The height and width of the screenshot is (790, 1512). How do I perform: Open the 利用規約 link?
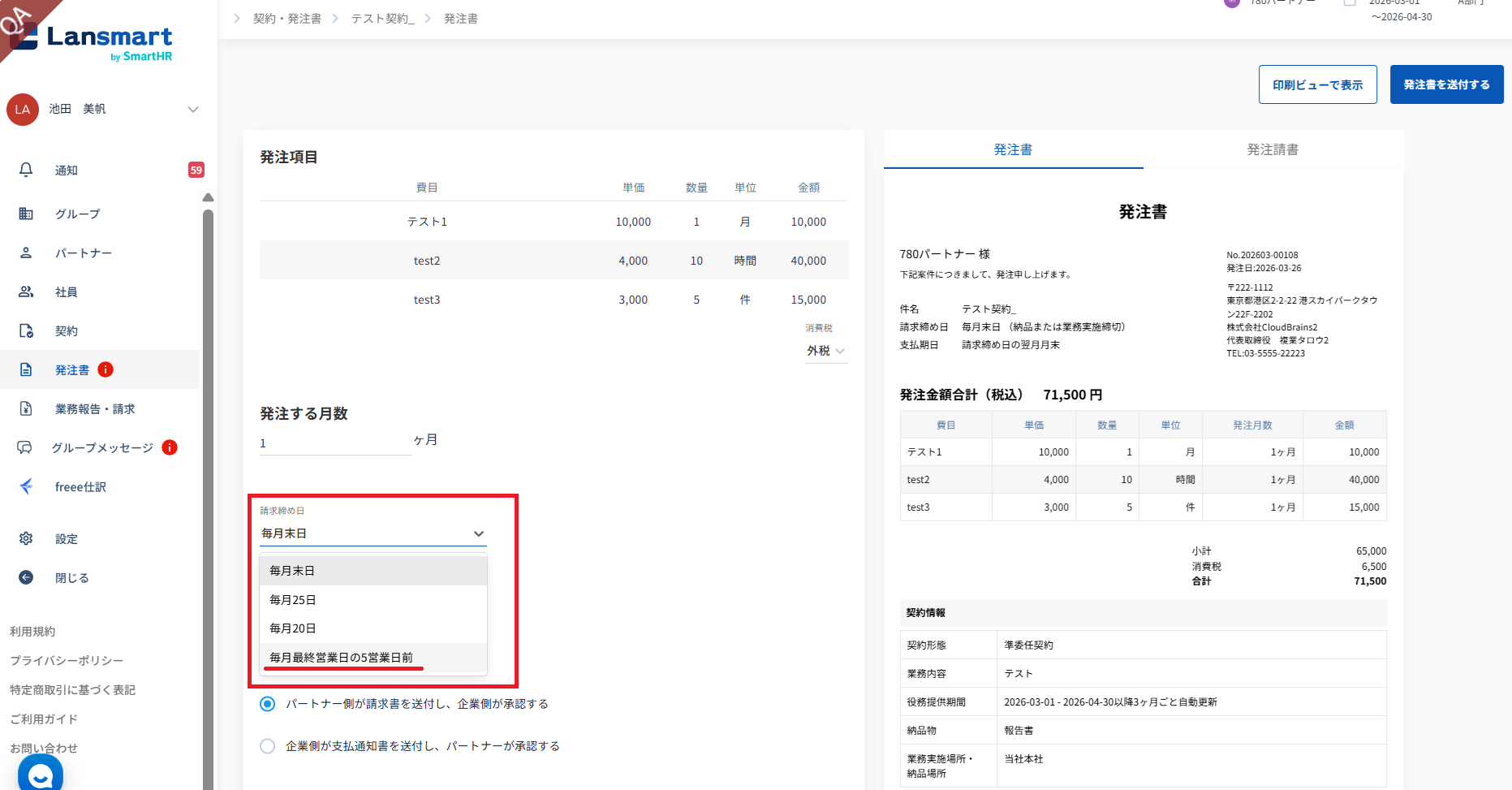(x=32, y=632)
